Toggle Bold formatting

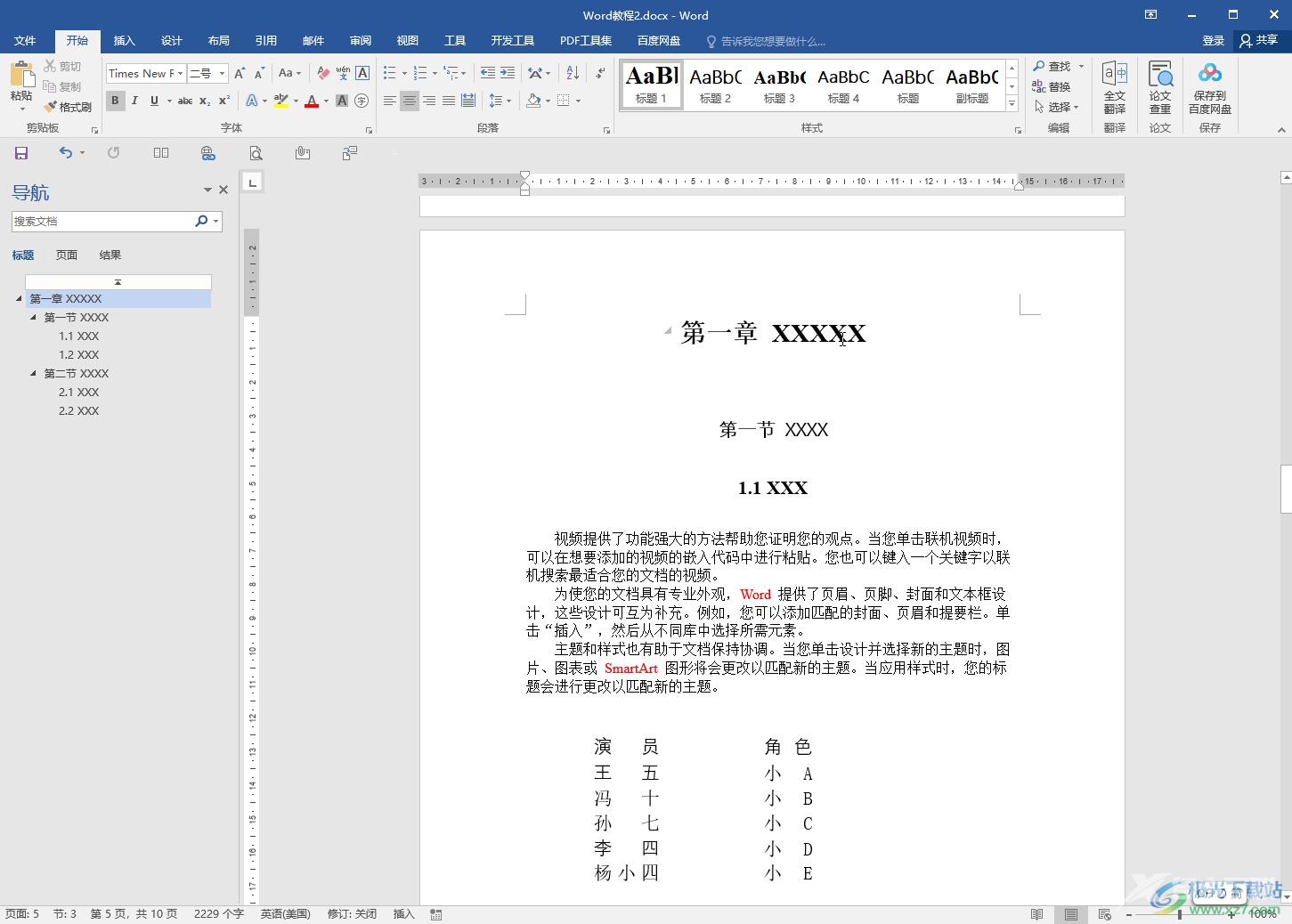(115, 101)
